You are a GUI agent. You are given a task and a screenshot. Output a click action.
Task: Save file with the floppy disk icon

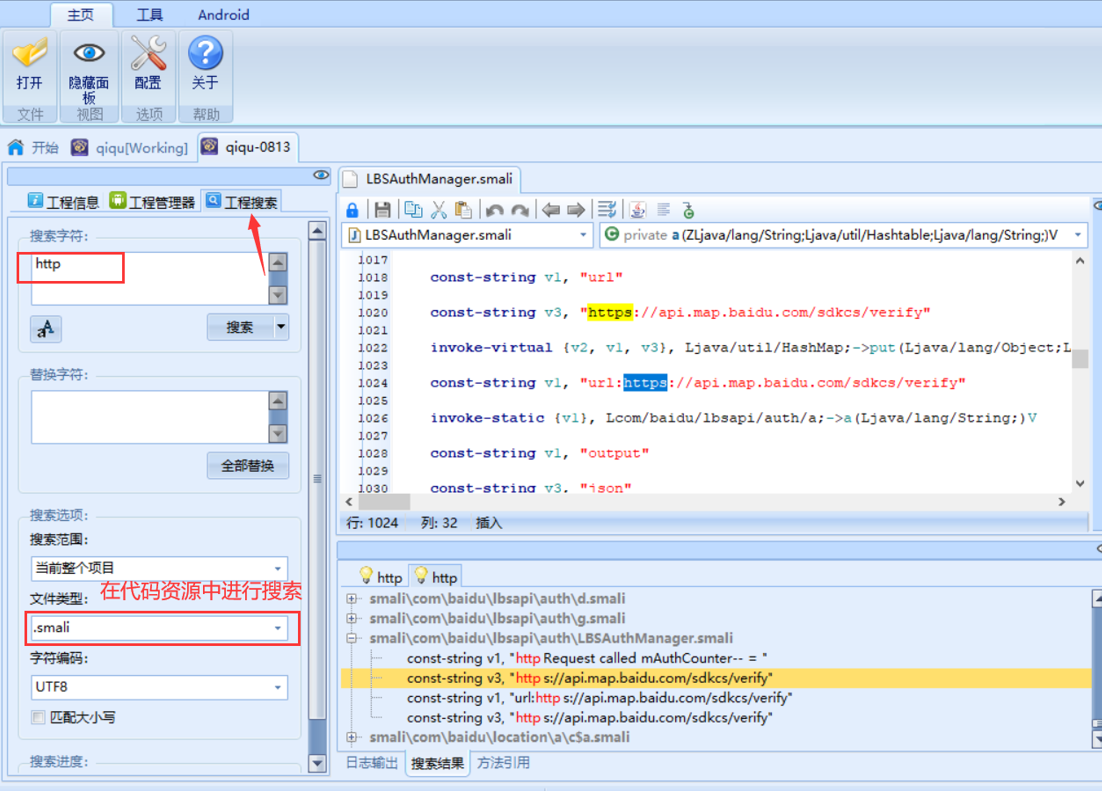(x=382, y=210)
